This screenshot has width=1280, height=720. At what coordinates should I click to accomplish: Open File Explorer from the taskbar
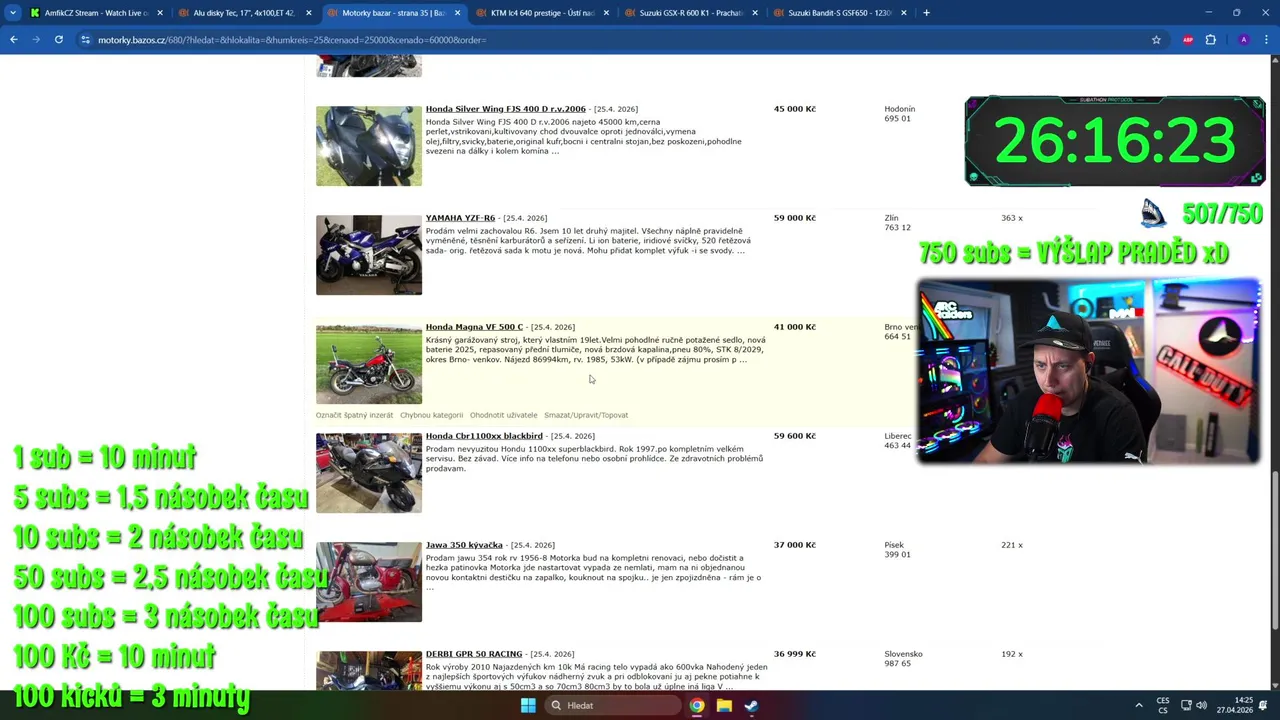point(724,705)
